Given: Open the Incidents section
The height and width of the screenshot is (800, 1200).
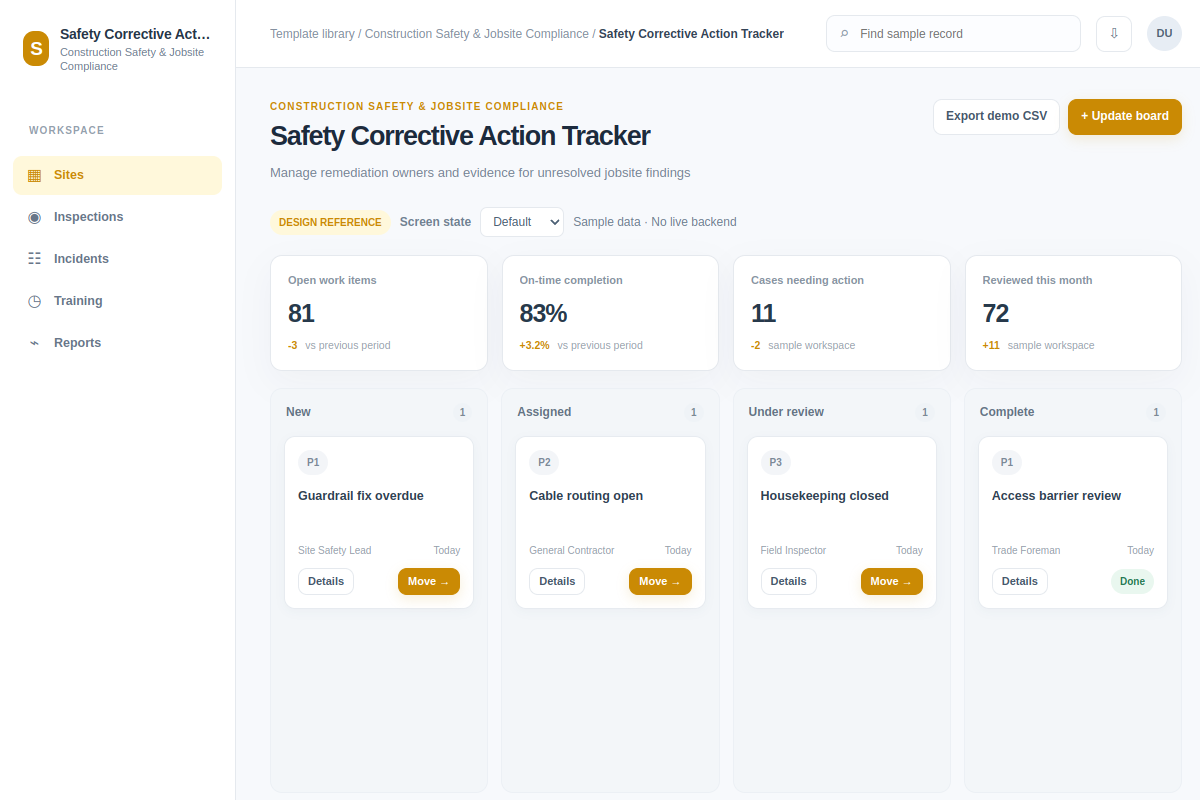Looking at the screenshot, I should point(117,259).
